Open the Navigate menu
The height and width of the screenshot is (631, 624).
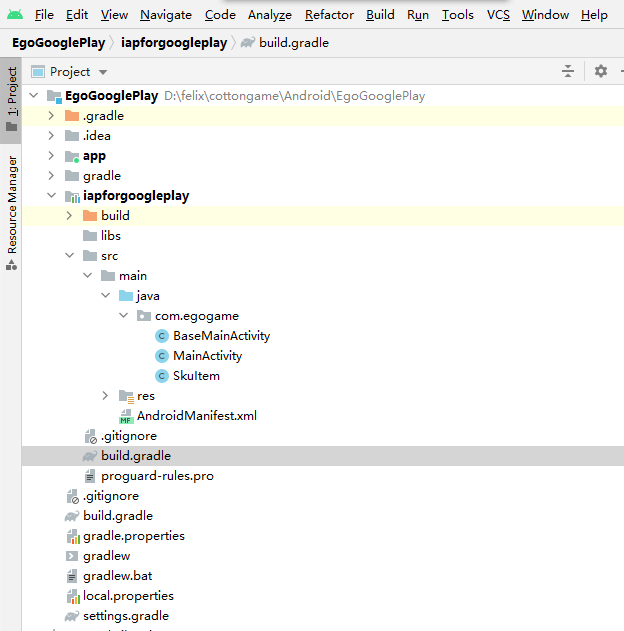tap(166, 15)
